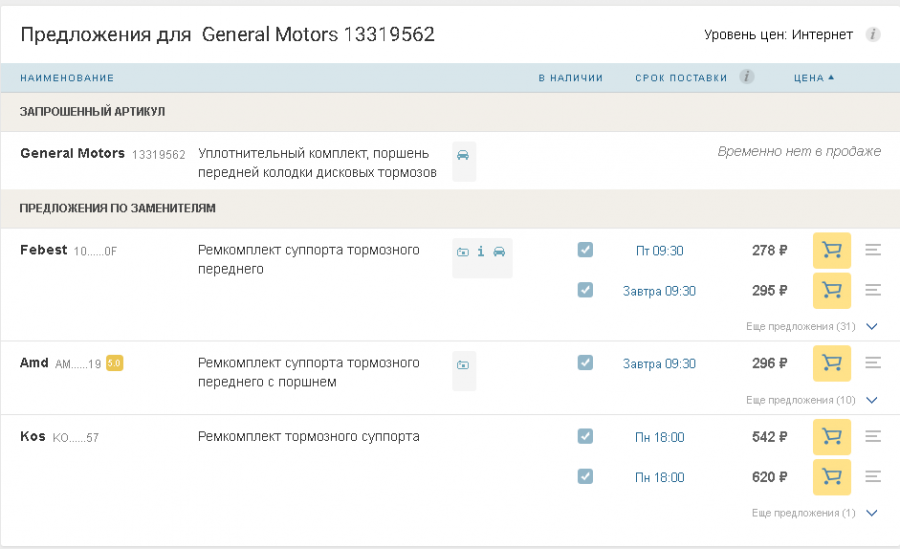900x549 pixels.
Task: Click Завтра 09:30 delivery for Amd offer
Action: (659, 364)
